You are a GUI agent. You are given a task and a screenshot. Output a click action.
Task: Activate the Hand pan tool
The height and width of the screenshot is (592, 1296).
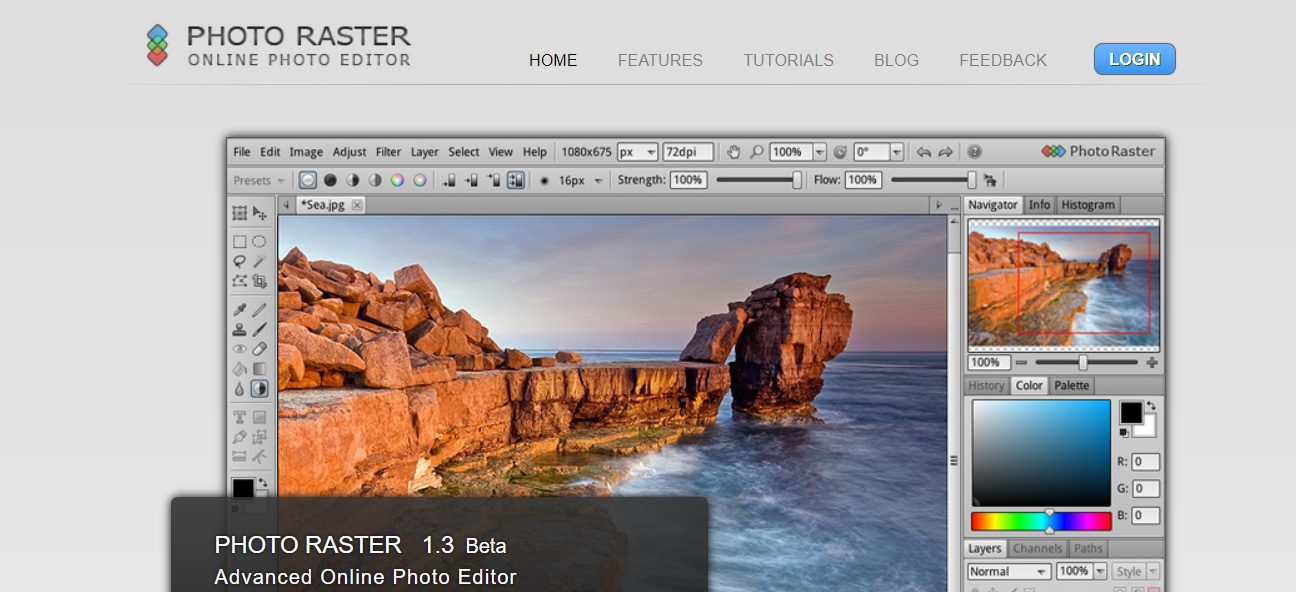734,152
